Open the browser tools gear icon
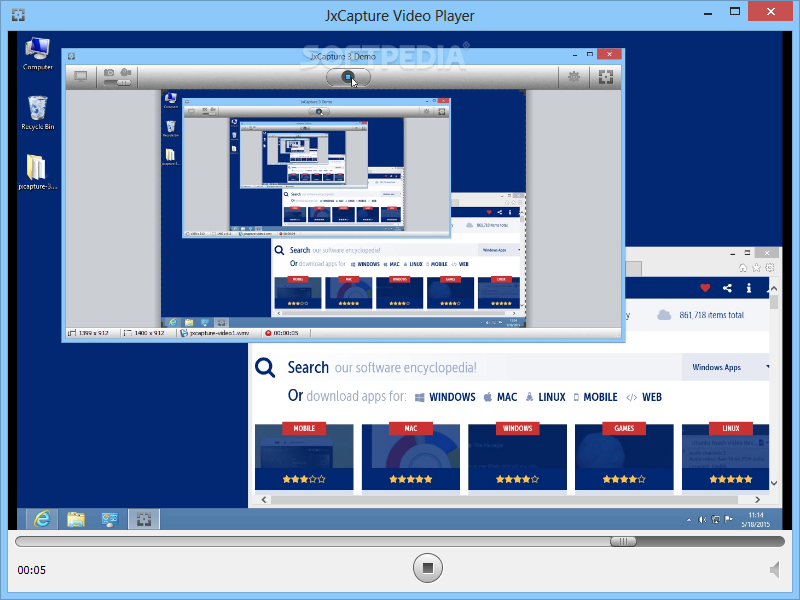800x600 pixels. (x=770, y=267)
